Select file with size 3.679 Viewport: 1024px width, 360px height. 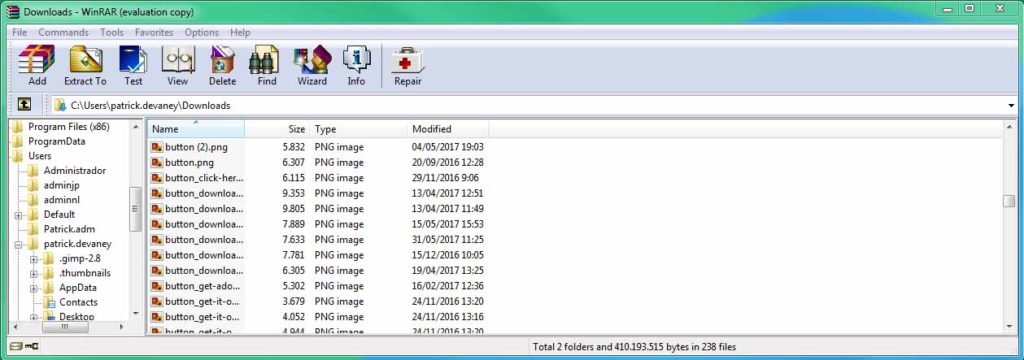[319, 302]
